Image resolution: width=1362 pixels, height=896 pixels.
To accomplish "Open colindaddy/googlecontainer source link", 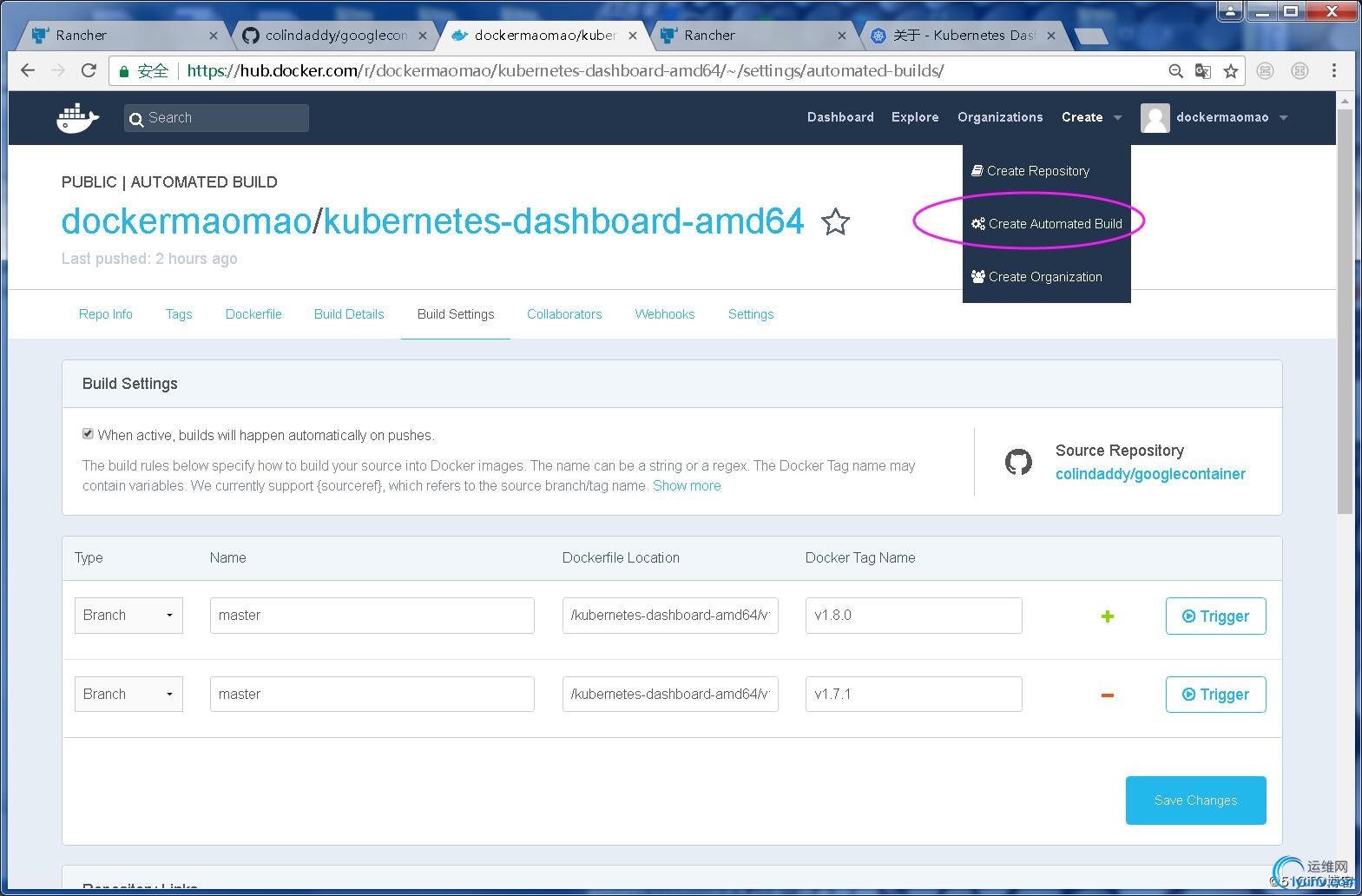I will click(1150, 474).
